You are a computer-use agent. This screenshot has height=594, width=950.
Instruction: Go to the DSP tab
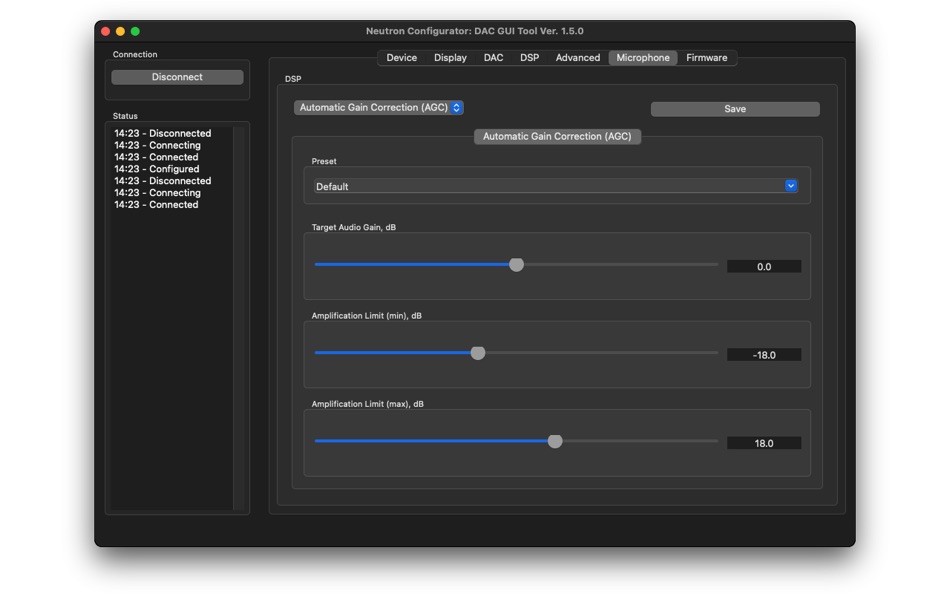(529, 58)
